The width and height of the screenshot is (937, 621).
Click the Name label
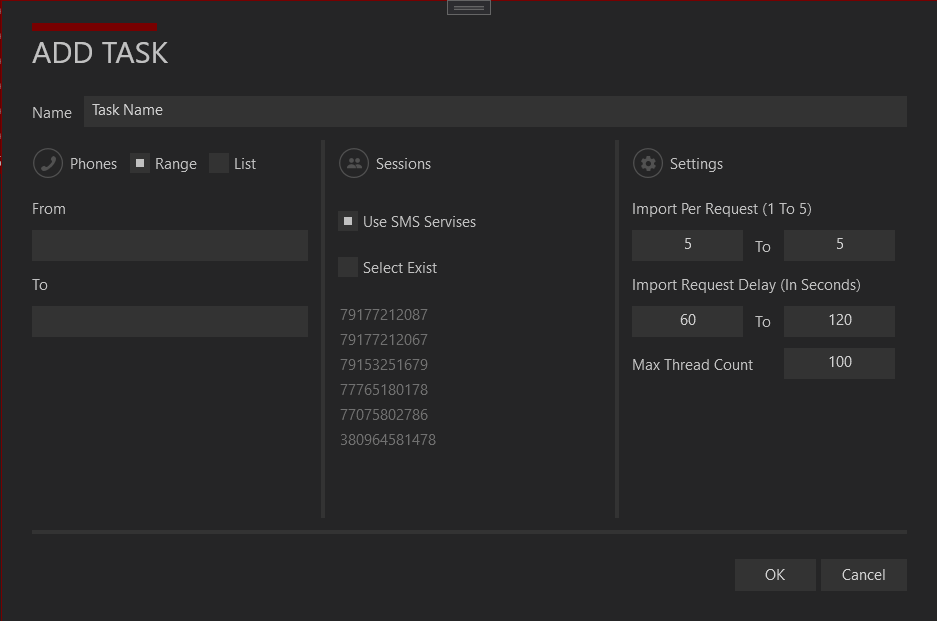tap(52, 113)
